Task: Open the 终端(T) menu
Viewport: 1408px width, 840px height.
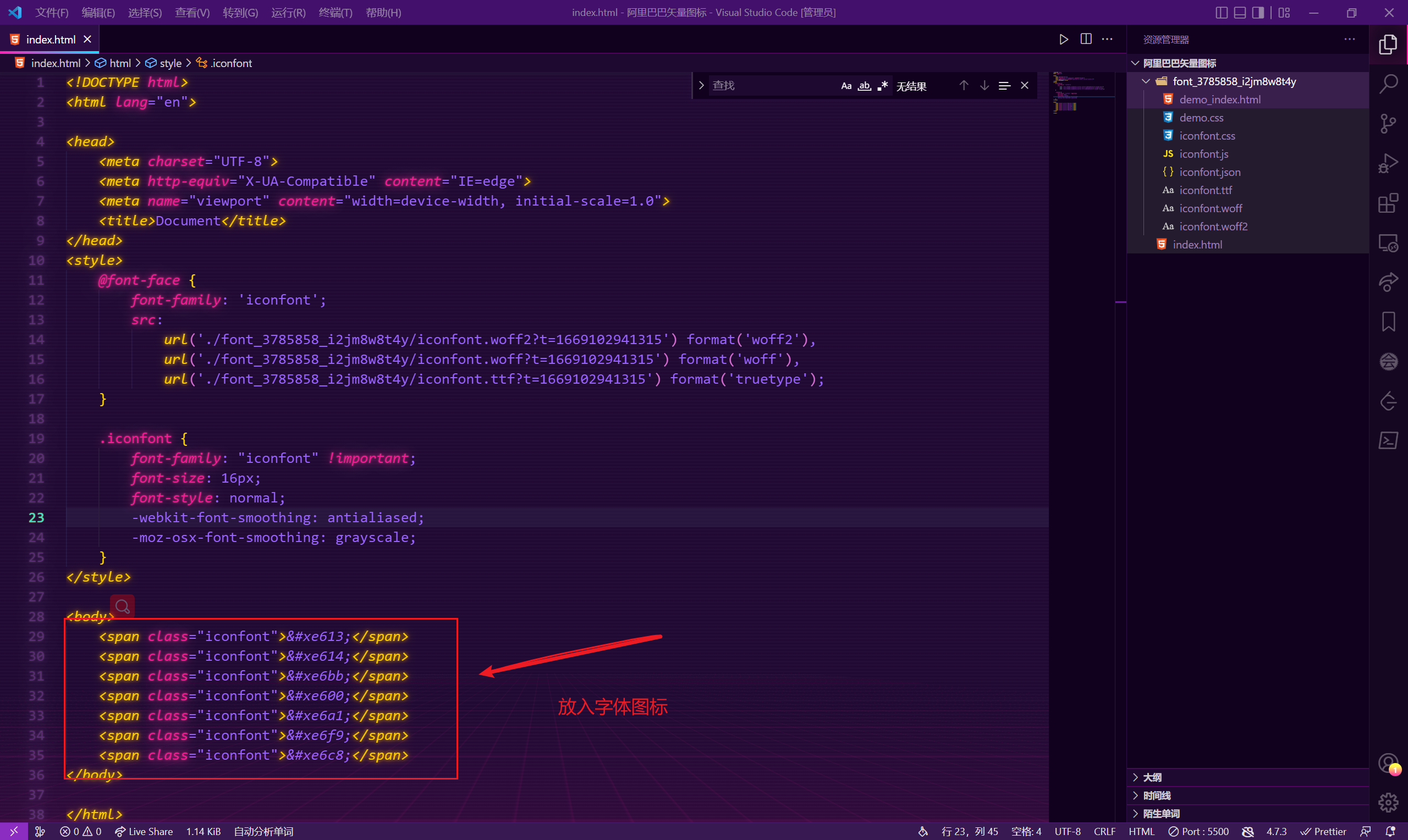Action: point(335,13)
